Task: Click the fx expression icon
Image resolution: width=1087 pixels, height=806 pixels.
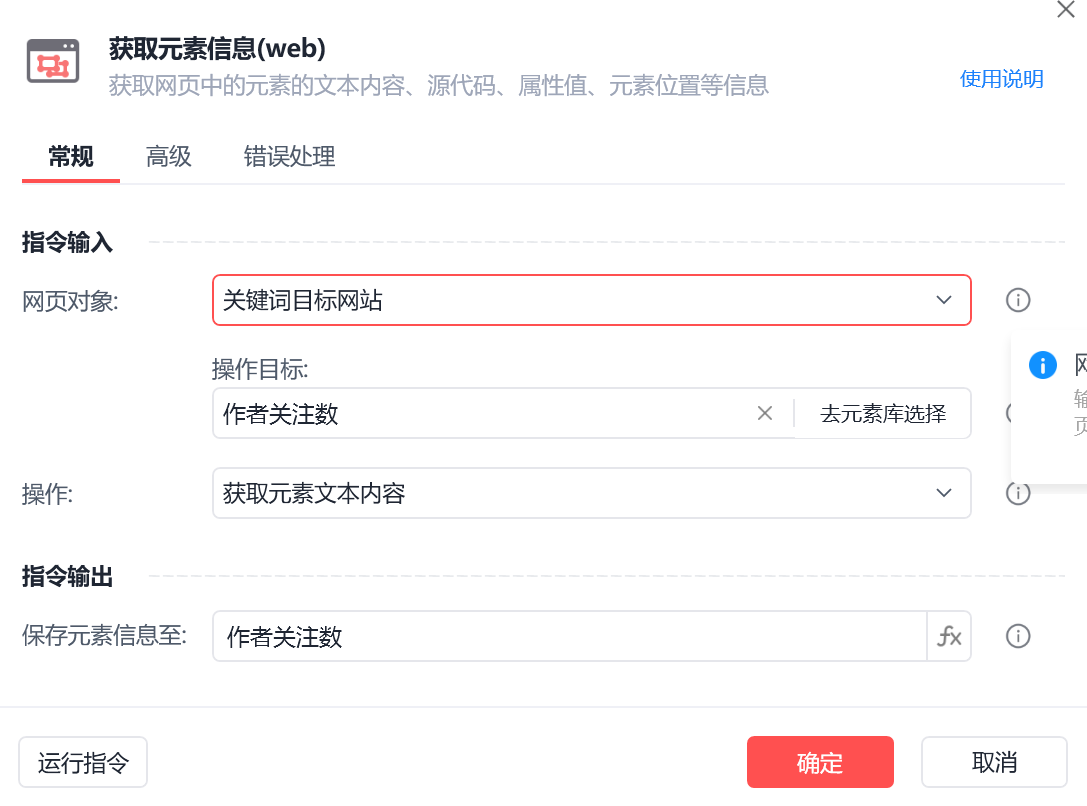Action: tap(949, 637)
